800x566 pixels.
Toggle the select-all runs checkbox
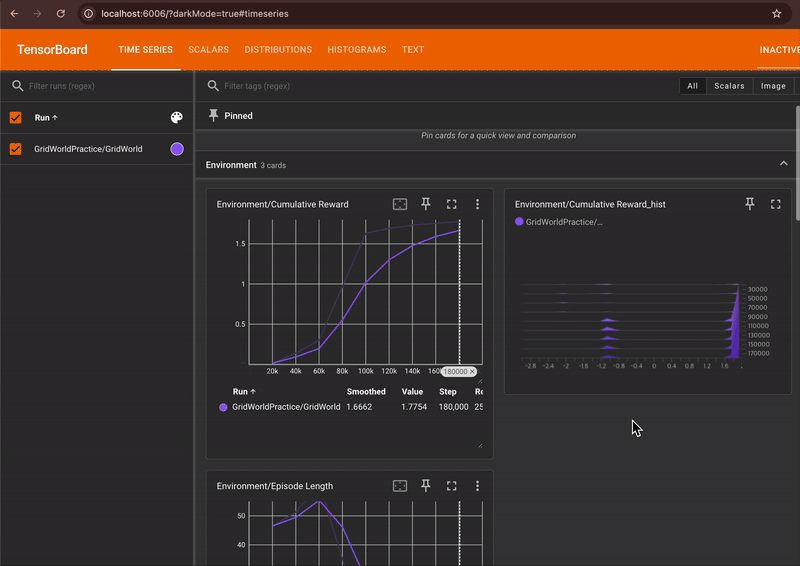16,118
